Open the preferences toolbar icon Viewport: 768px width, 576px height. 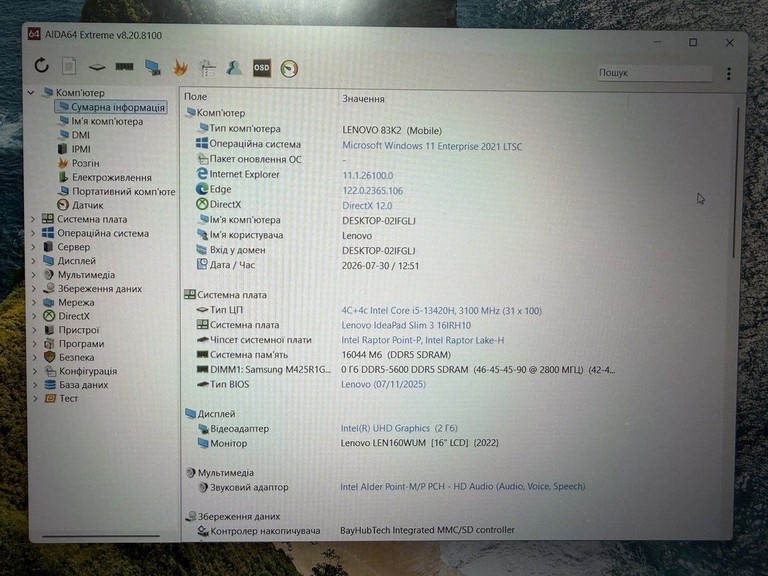click(208, 68)
